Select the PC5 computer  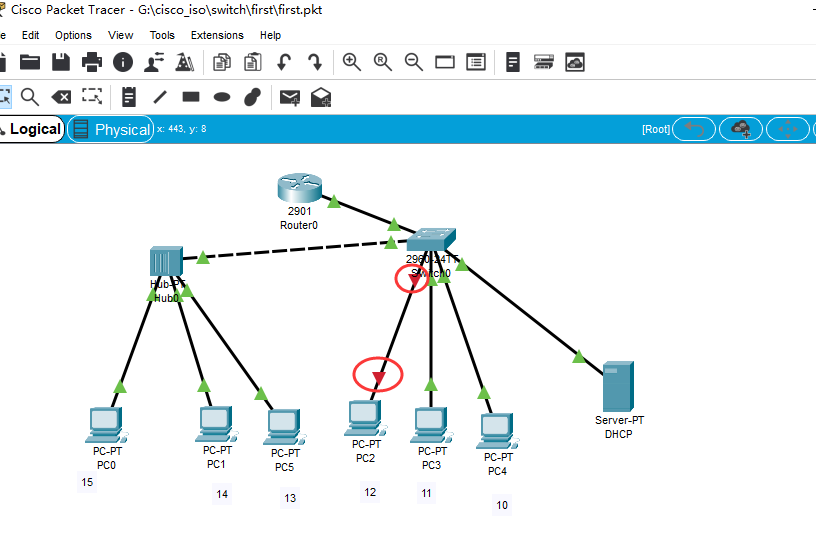click(285, 428)
